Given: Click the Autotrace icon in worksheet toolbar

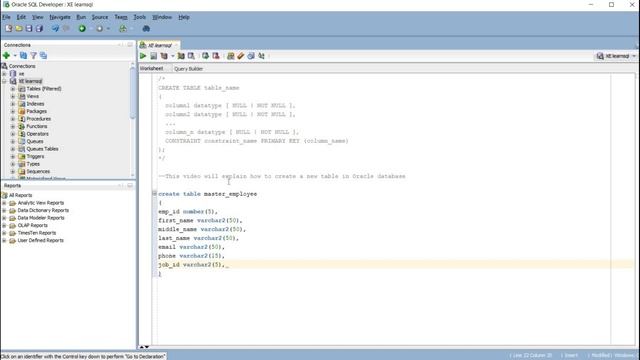Looking at the screenshot, I should click(x=181, y=56).
